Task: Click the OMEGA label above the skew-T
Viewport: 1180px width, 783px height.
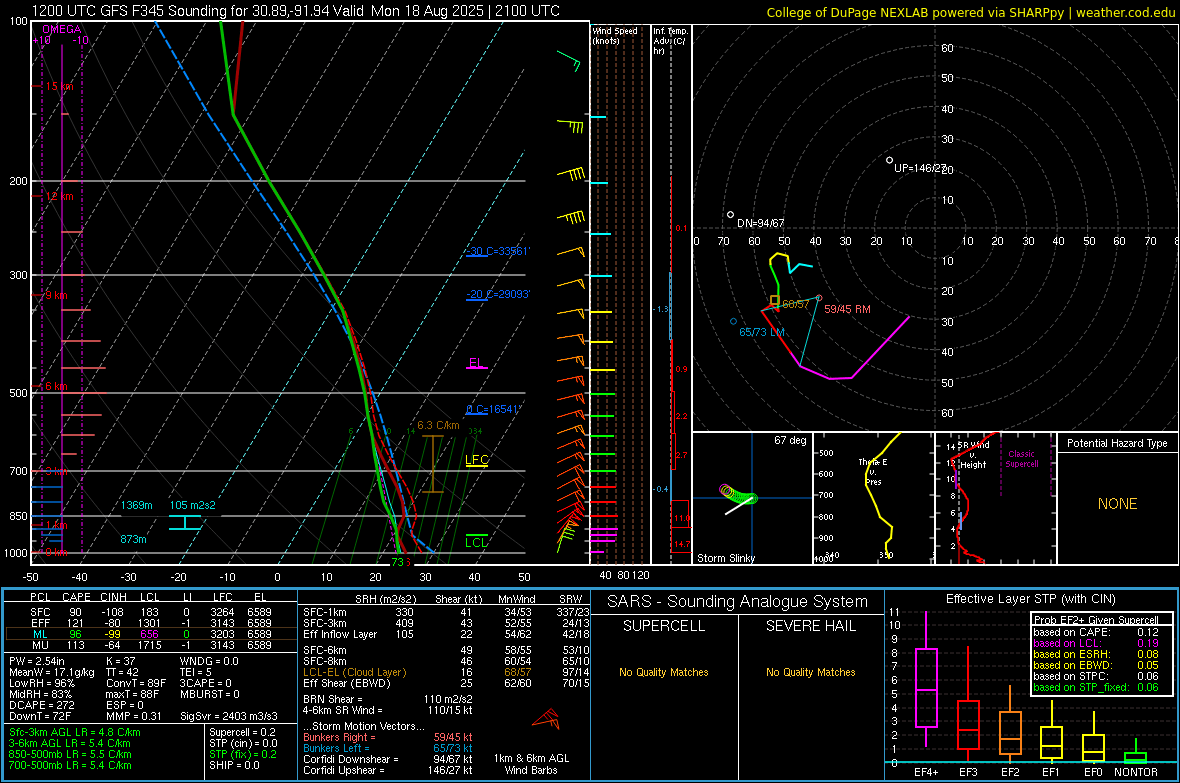Action: [x=62, y=29]
